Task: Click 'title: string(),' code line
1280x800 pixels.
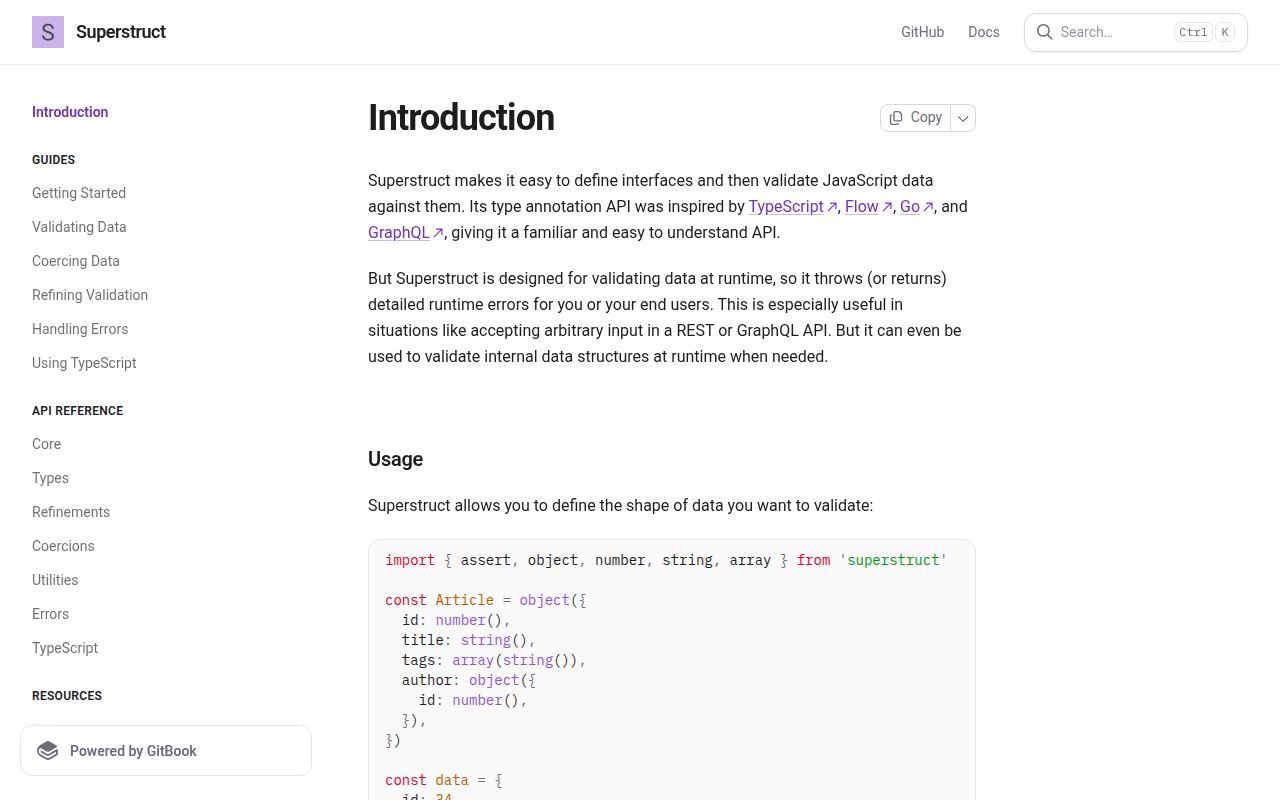Action: click(469, 640)
